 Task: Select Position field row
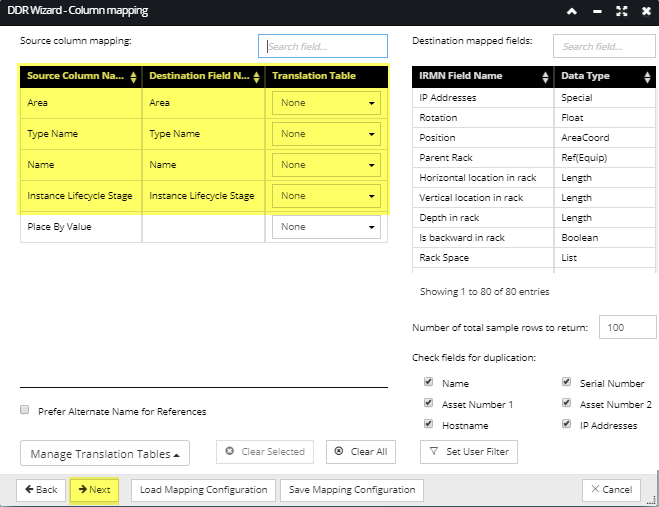point(534,138)
